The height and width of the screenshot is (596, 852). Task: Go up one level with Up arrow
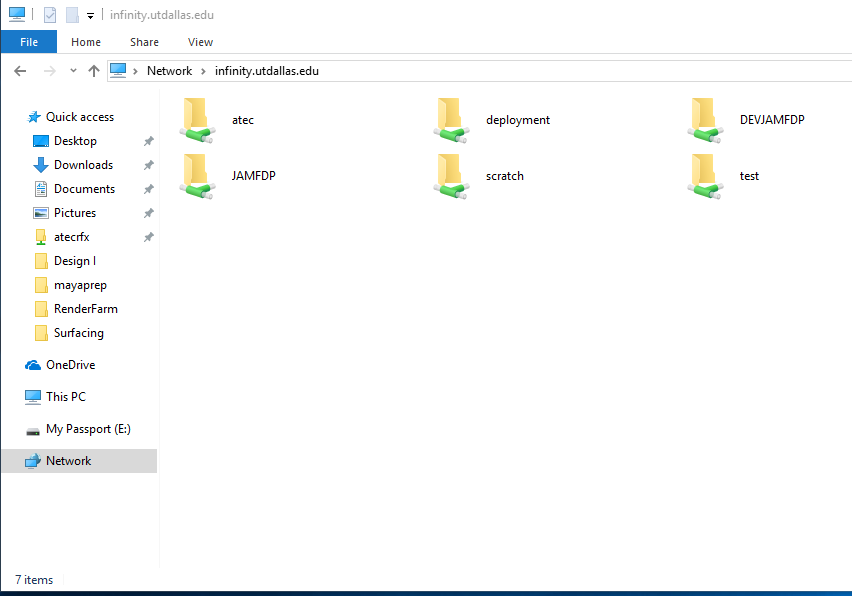94,71
